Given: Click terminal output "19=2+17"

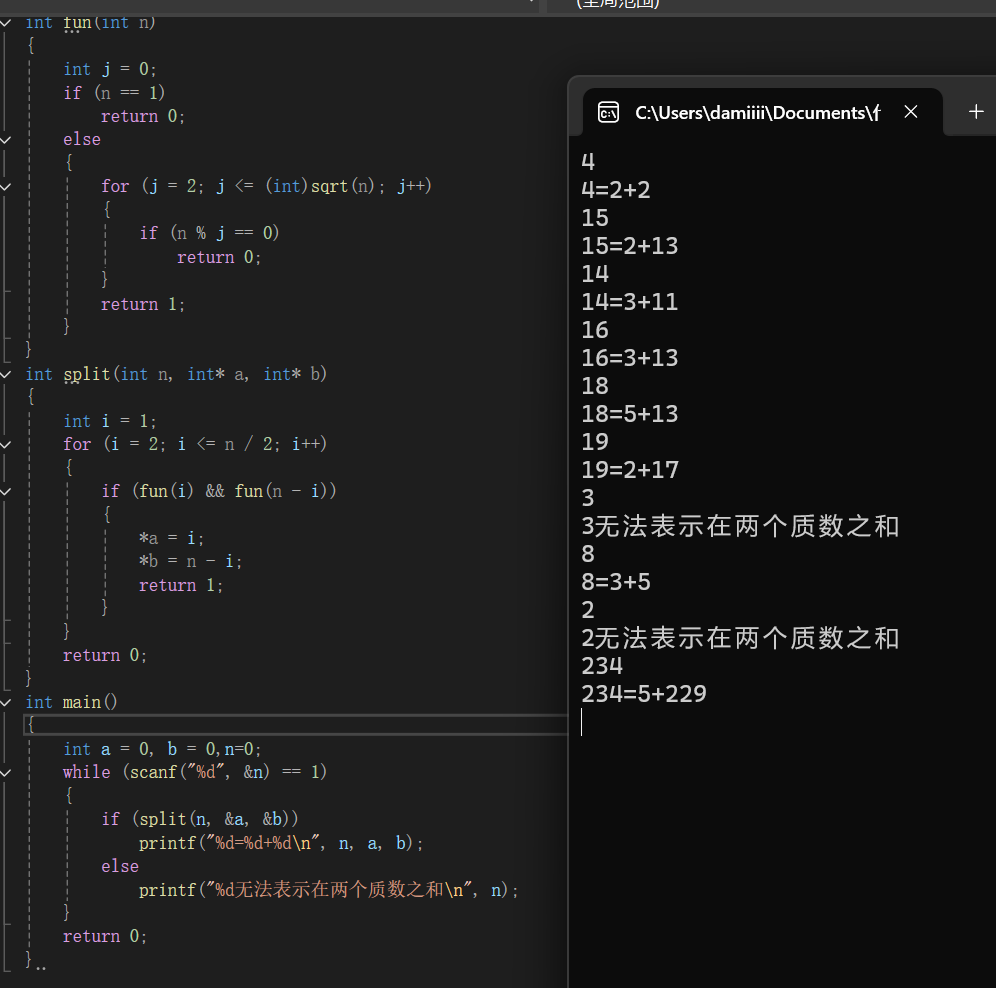Looking at the screenshot, I should tap(629, 470).
